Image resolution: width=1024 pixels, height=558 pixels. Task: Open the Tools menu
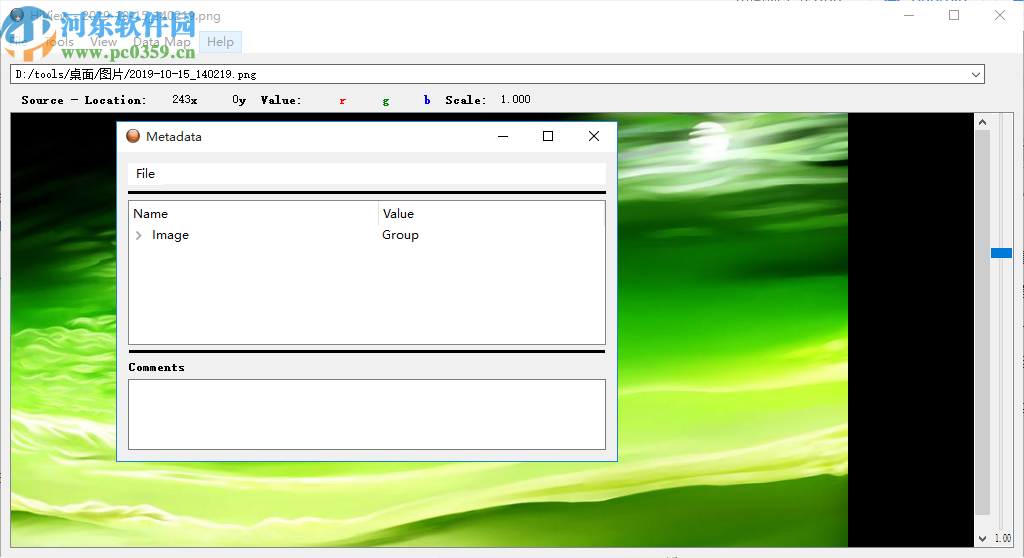pos(60,42)
